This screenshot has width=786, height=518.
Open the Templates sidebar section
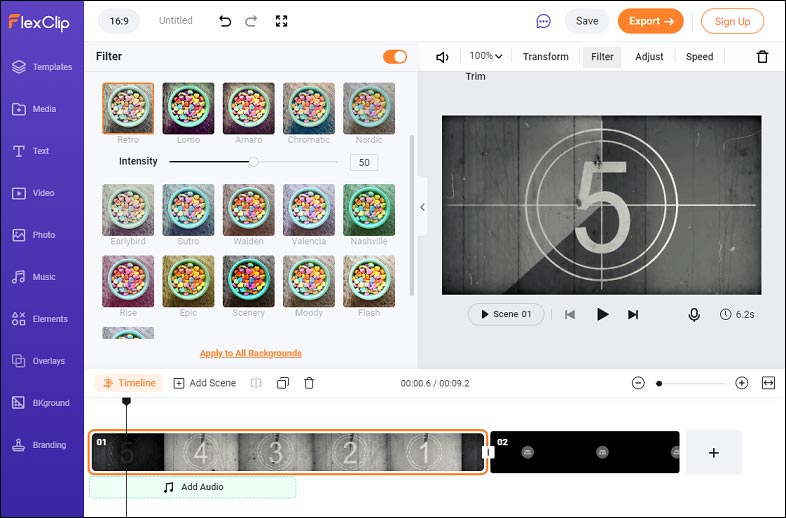(42, 67)
